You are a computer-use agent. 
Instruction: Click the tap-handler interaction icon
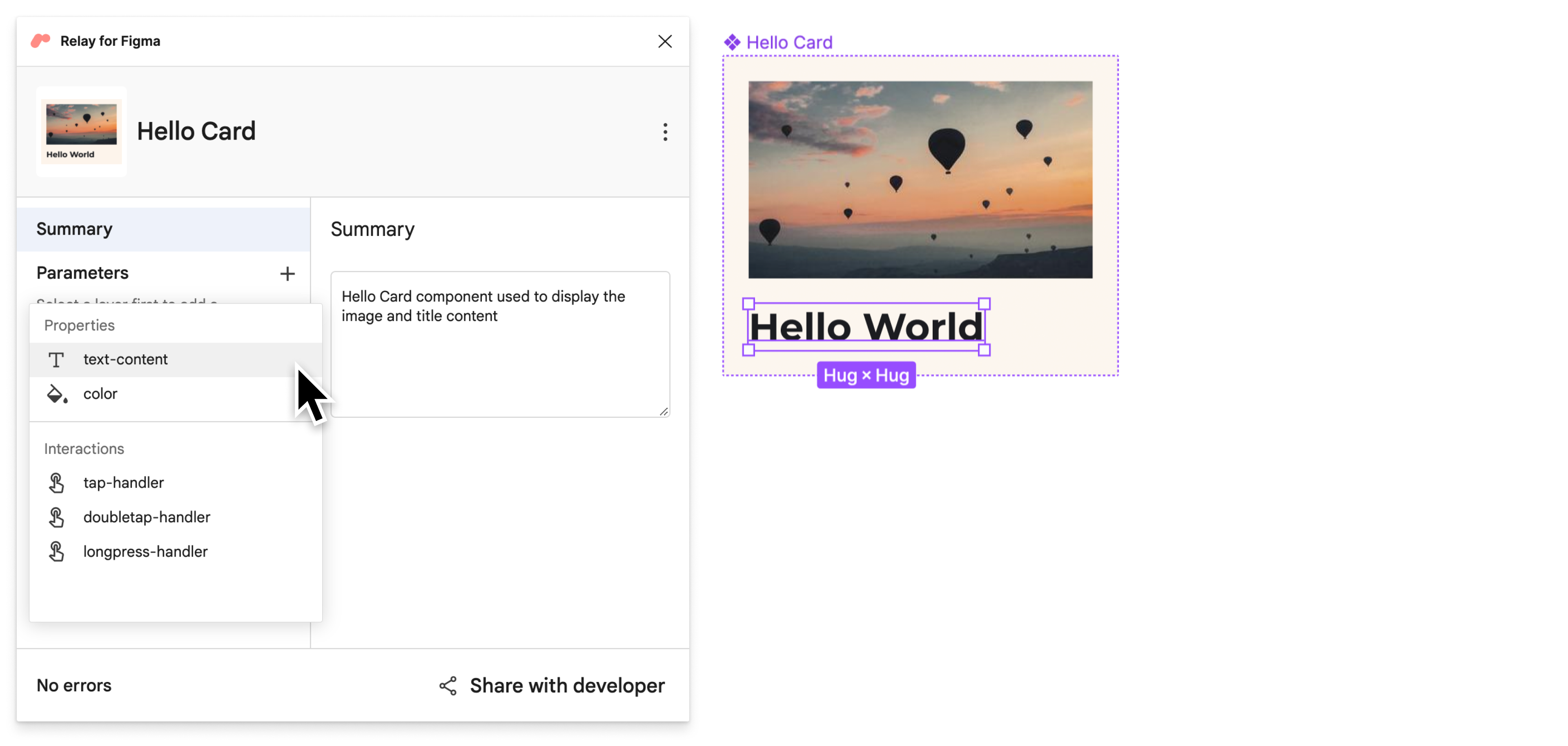[x=57, y=482]
